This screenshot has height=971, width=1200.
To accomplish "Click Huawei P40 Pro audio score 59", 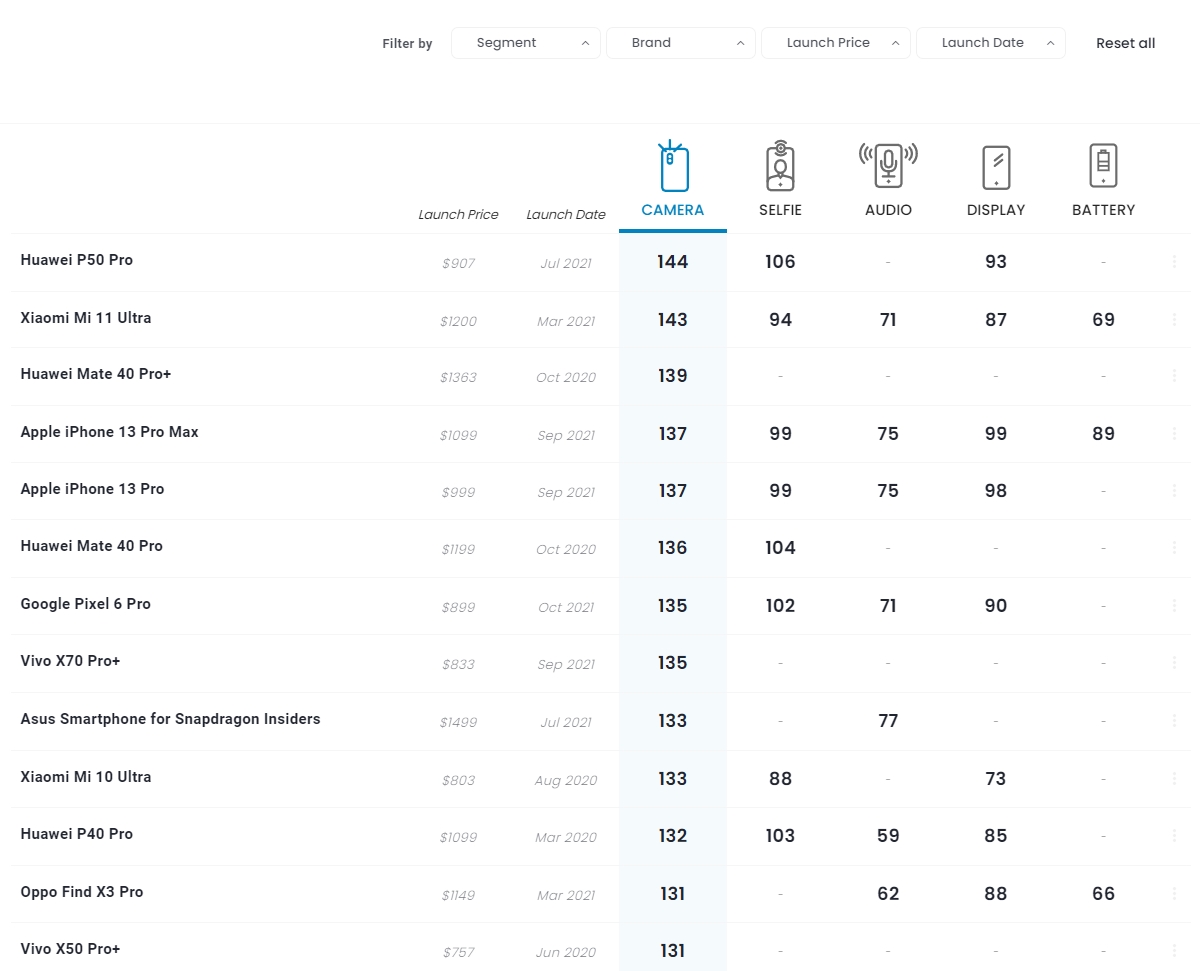I will pos(888,836).
